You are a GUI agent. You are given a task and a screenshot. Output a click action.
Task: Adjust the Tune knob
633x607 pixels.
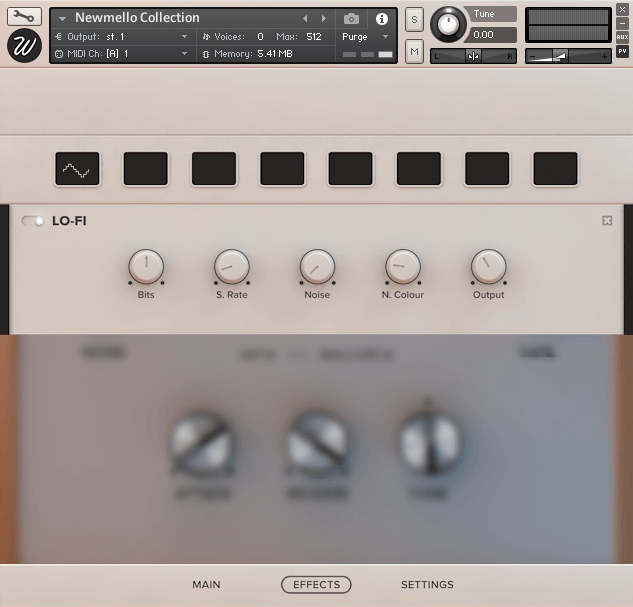448,25
